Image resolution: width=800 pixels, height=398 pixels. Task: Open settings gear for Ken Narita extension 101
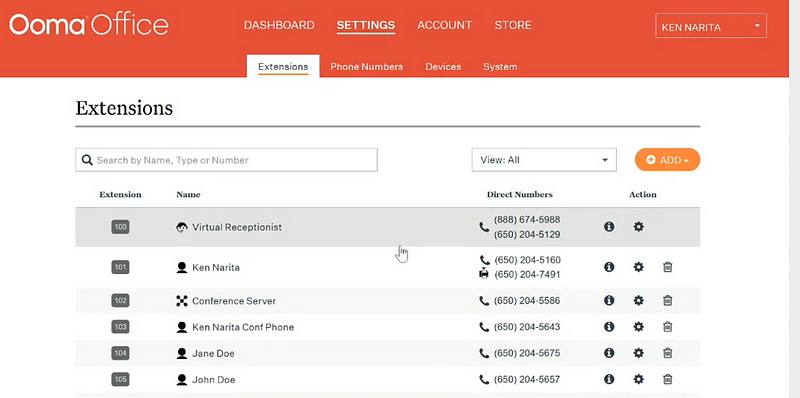638,267
